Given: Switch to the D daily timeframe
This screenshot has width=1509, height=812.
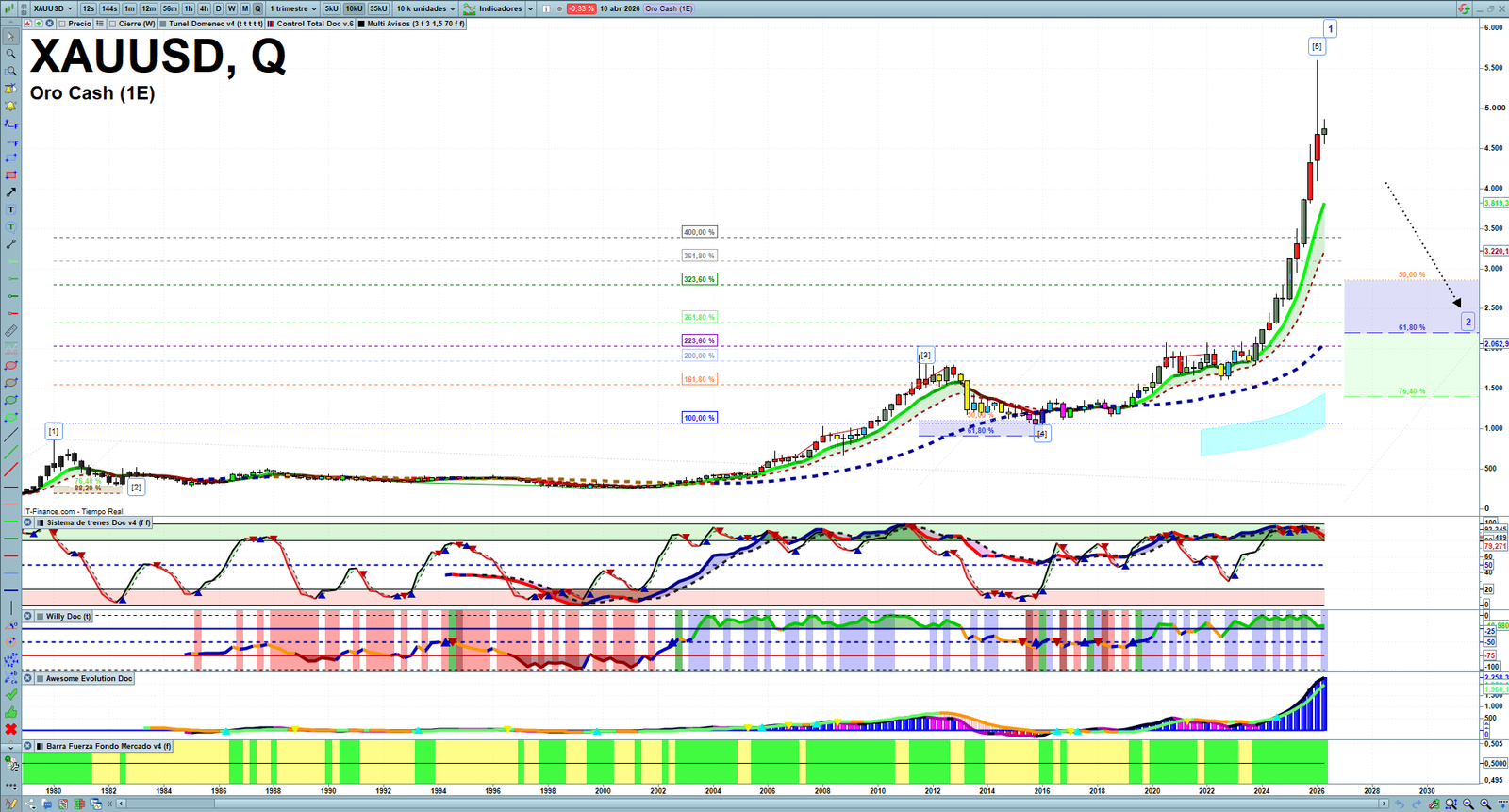Looking at the screenshot, I should (218, 8).
